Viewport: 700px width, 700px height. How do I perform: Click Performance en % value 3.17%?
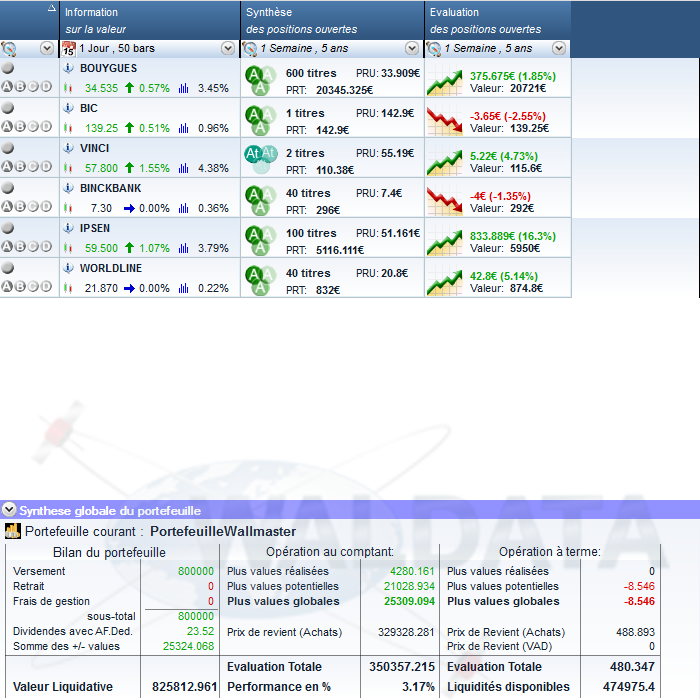418,687
